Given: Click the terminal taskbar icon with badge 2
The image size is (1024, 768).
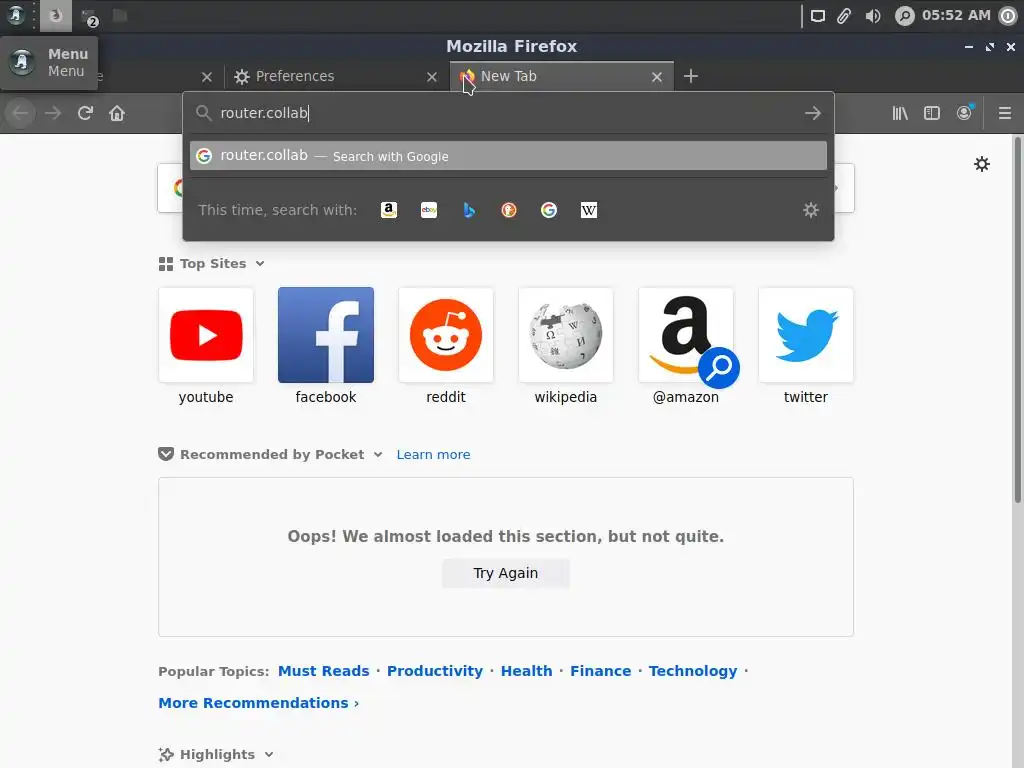Looking at the screenshot, I should coord(89,16).
